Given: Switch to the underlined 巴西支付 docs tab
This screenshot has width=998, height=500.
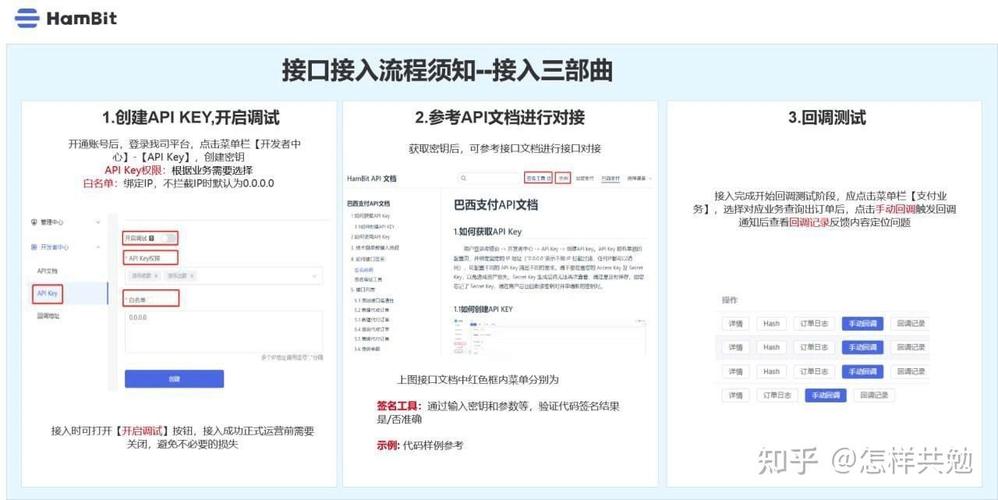Looking at the screenshot, I should (610, 179).
